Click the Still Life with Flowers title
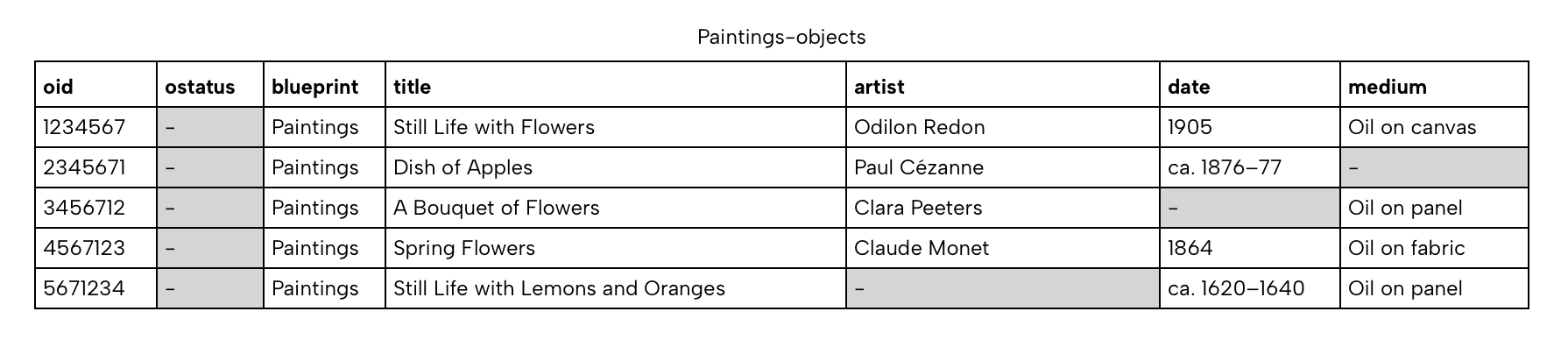The image size is (1568, 354). pyautogui.click(x=494, y=127)
